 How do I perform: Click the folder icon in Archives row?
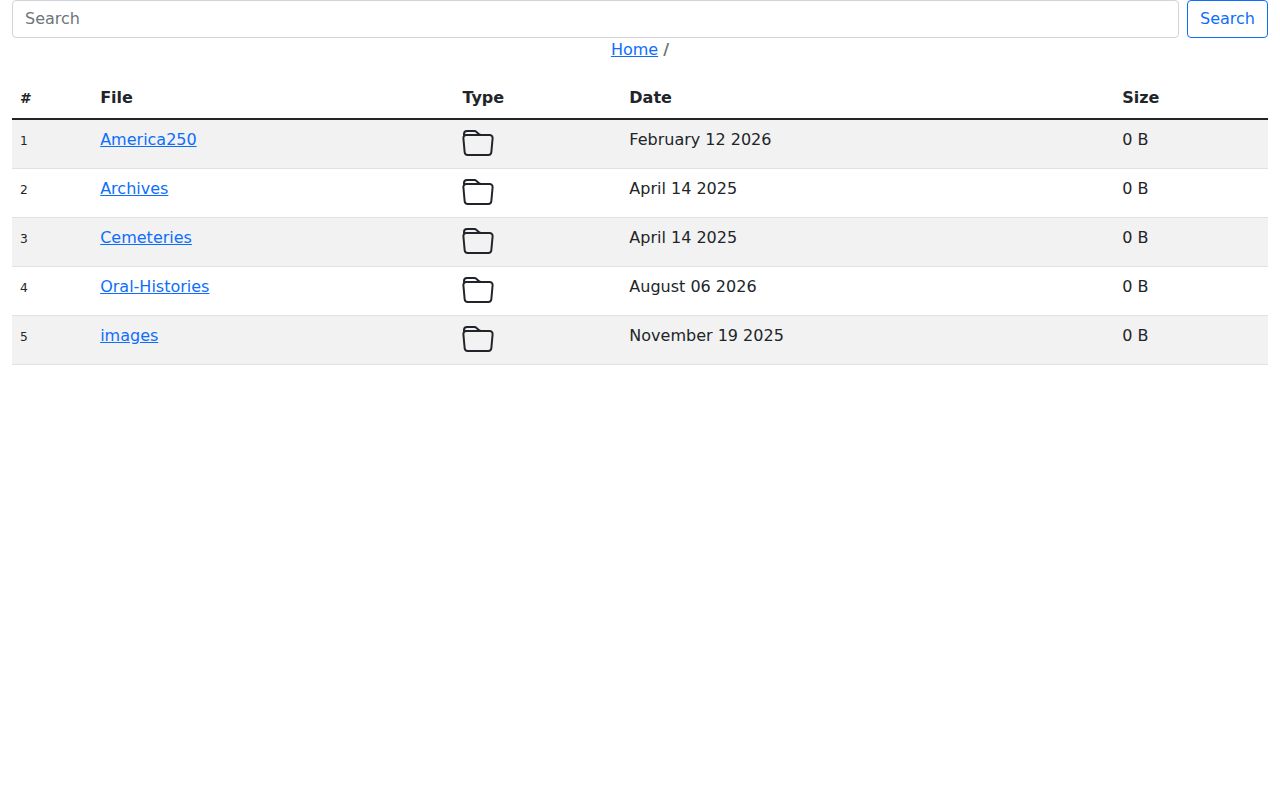pos(478,192)
